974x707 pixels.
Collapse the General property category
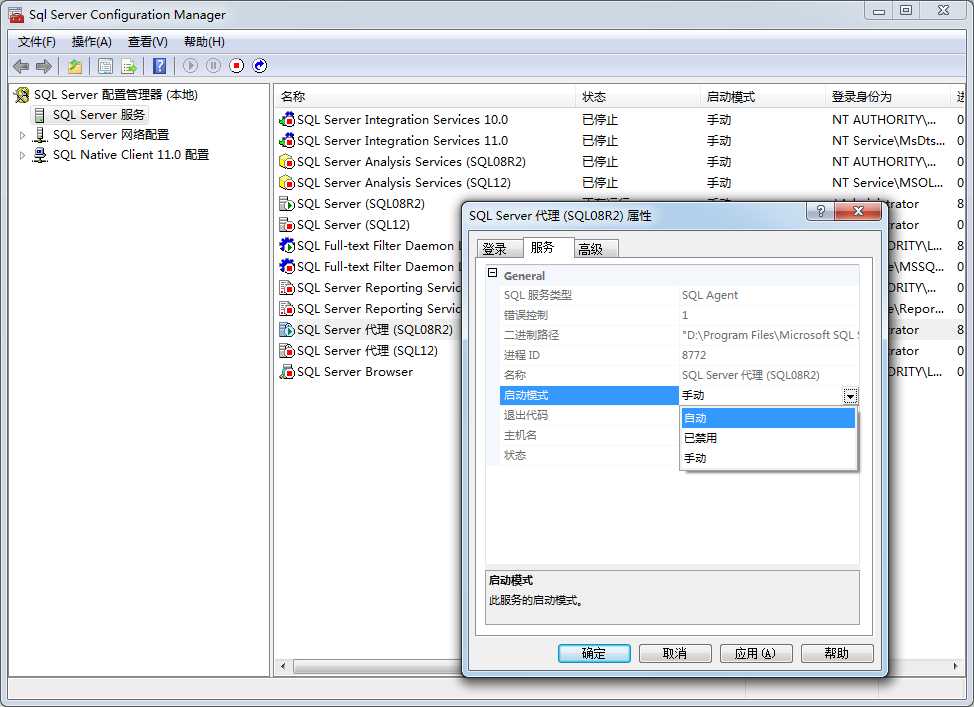(493, 273)
